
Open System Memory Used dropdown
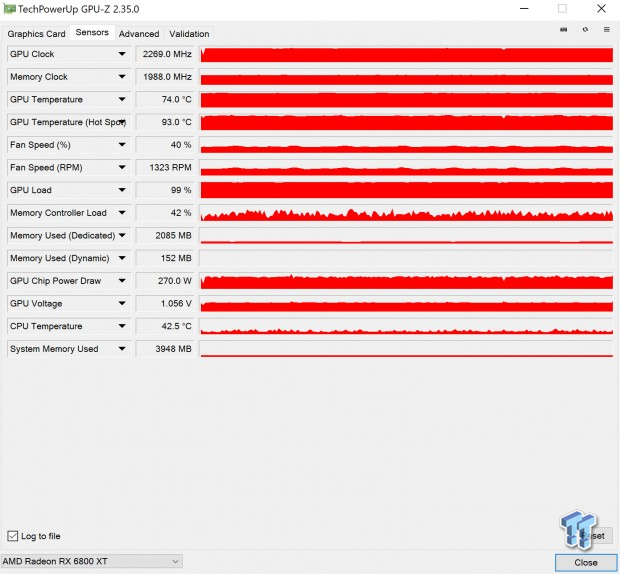122,349
